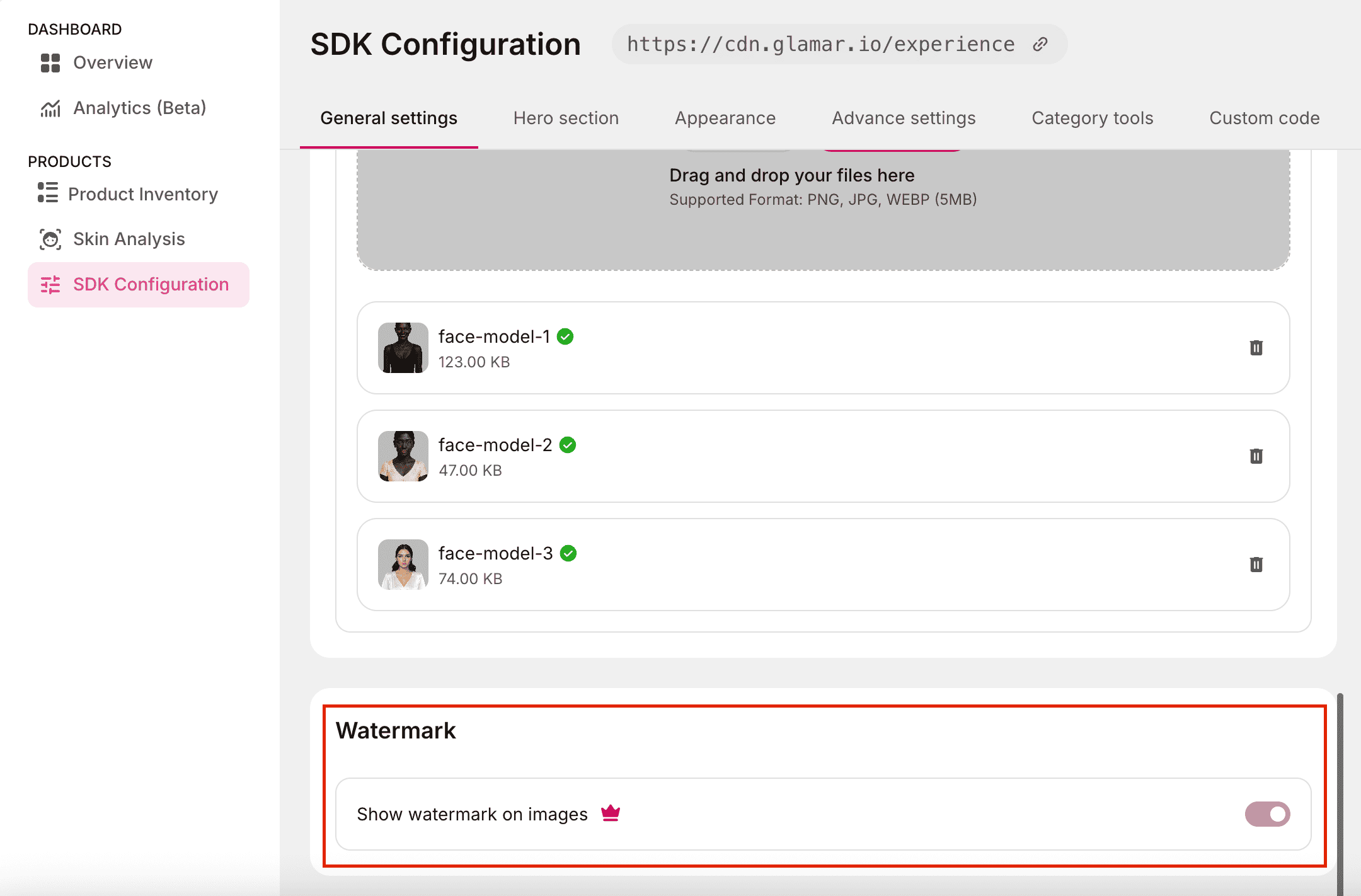Click the copy link icon beside CDN URL

coord(1040,44)
